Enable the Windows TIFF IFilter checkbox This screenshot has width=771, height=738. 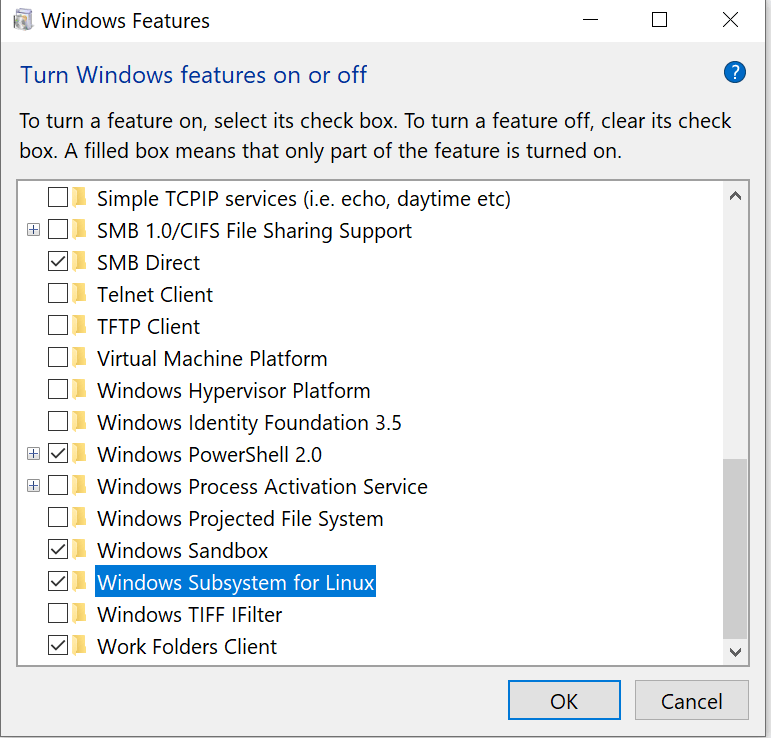[58, 614]
